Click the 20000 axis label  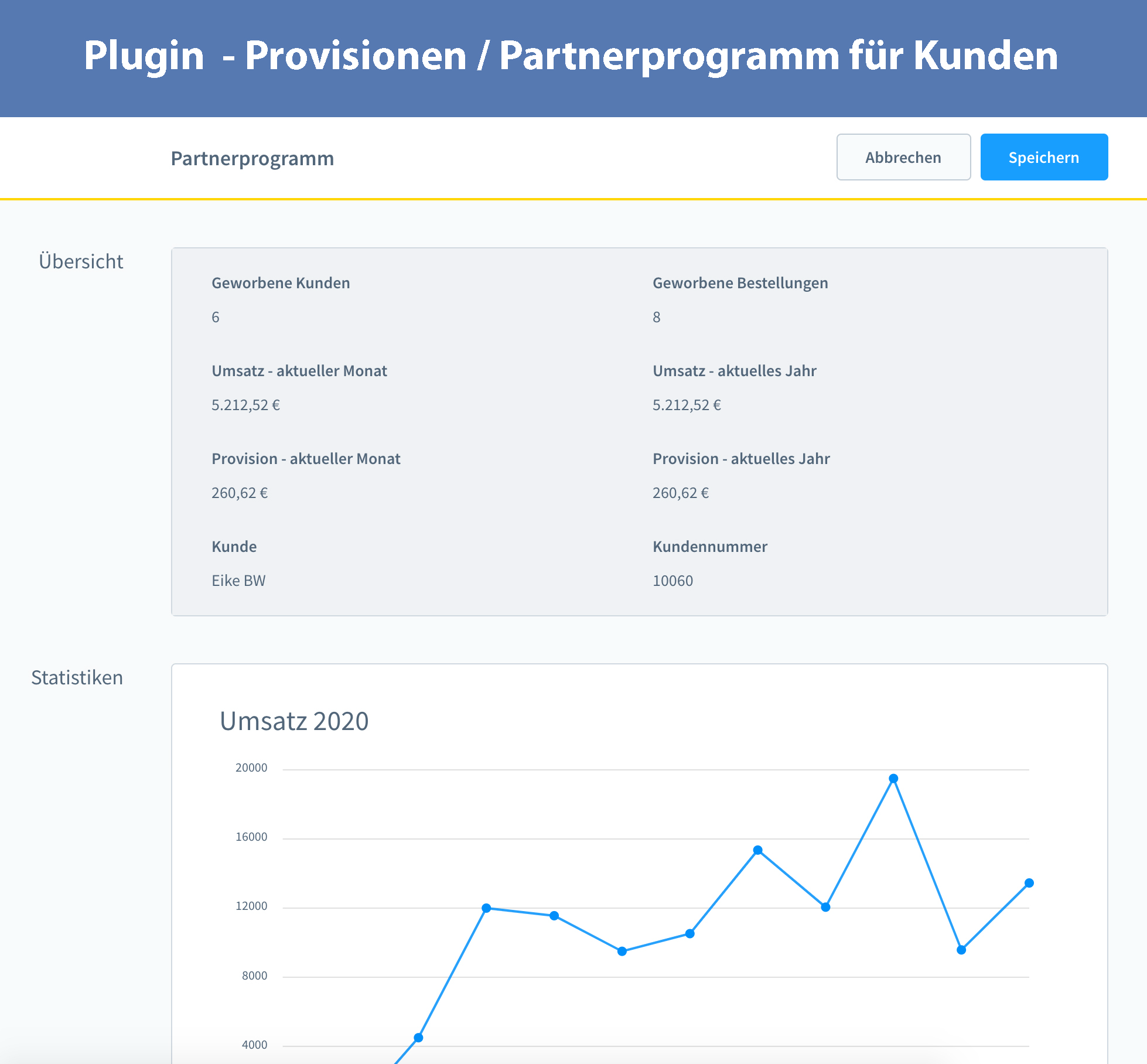251,768
